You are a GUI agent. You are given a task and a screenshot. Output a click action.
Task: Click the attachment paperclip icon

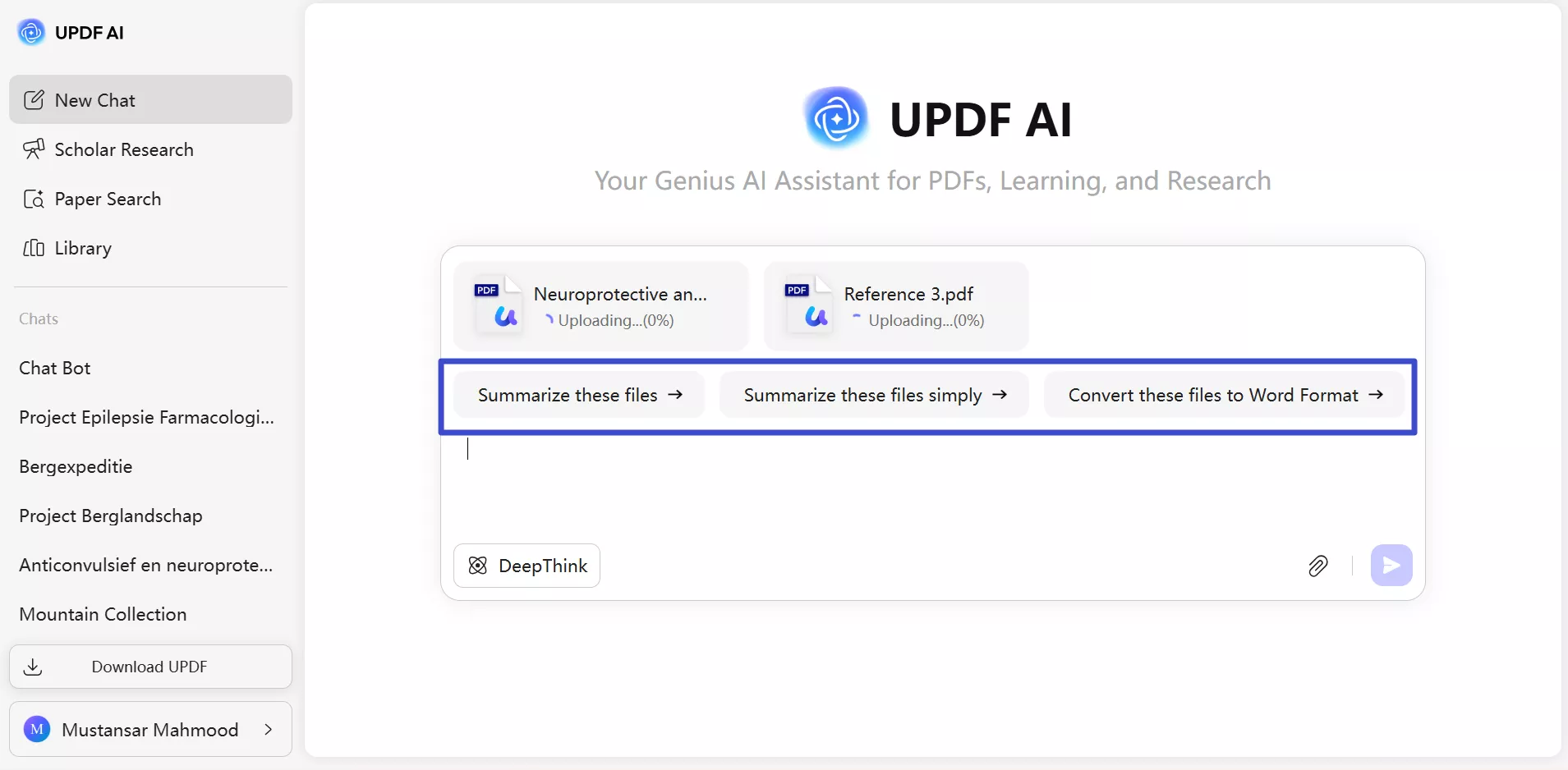point(1317,566)
